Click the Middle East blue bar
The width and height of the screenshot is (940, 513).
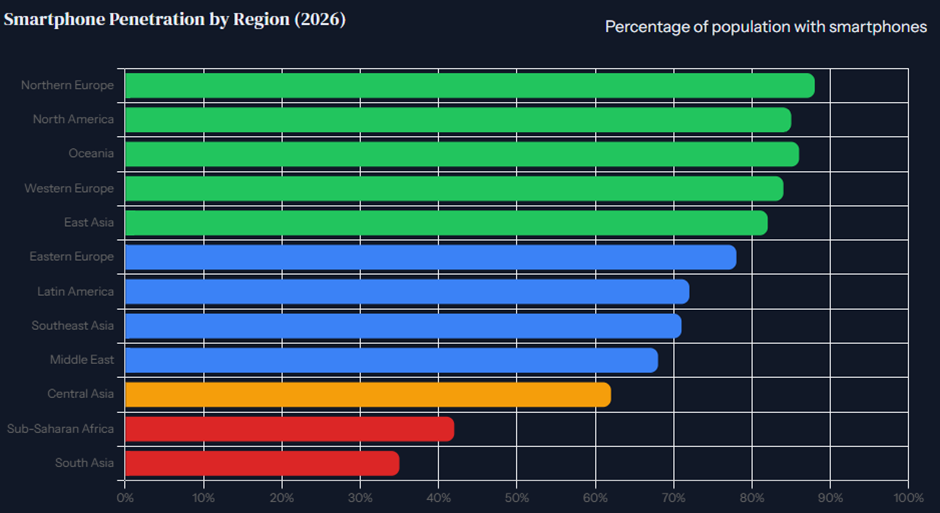(391, 360)
